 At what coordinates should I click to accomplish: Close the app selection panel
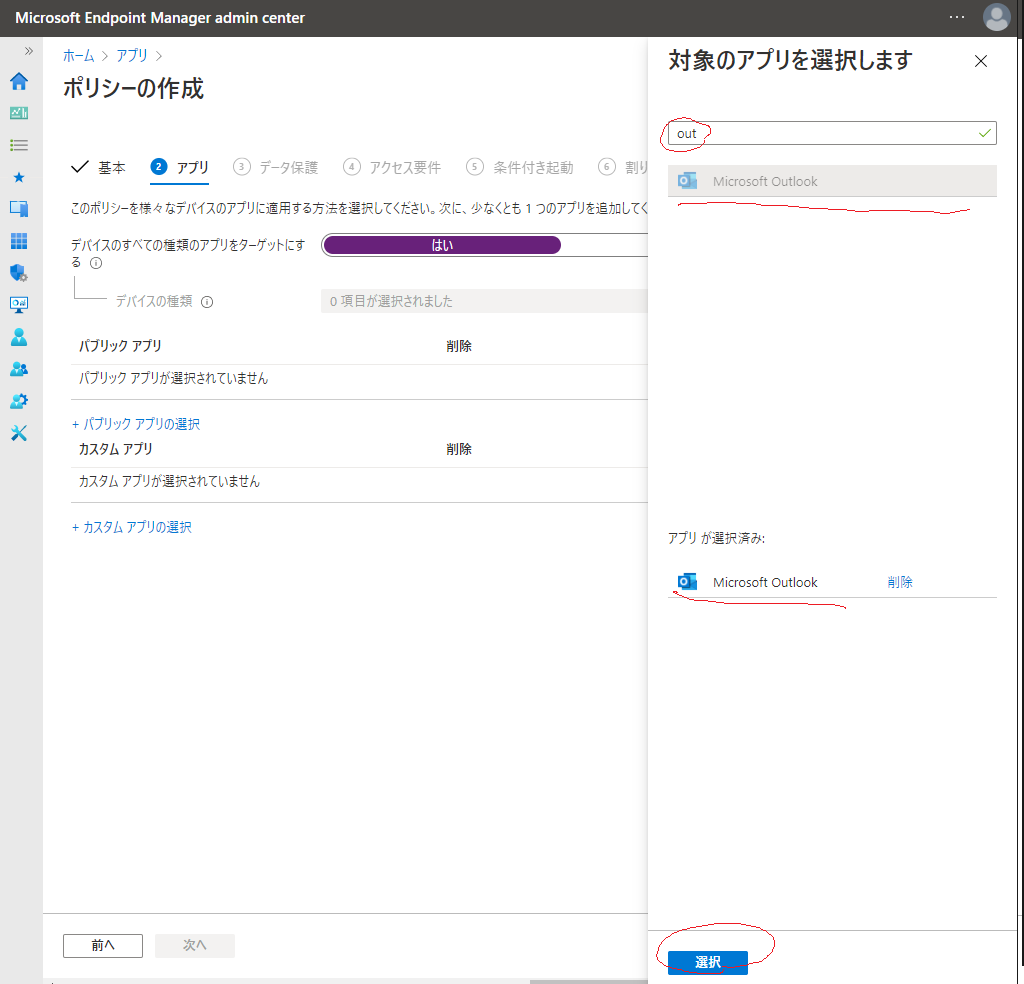click(x=980, y=61)
